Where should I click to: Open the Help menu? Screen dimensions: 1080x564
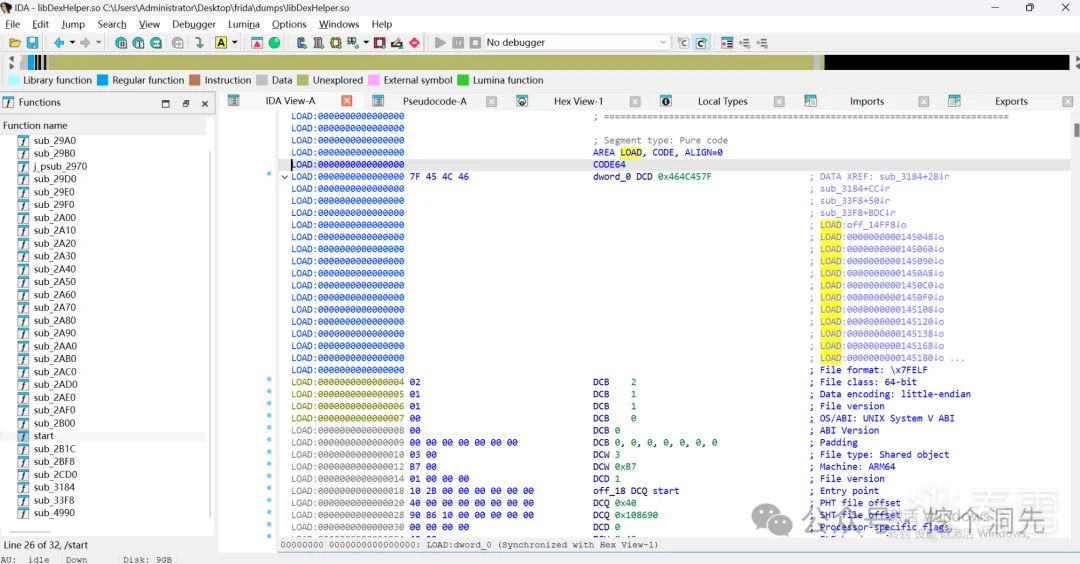[382, 24]
